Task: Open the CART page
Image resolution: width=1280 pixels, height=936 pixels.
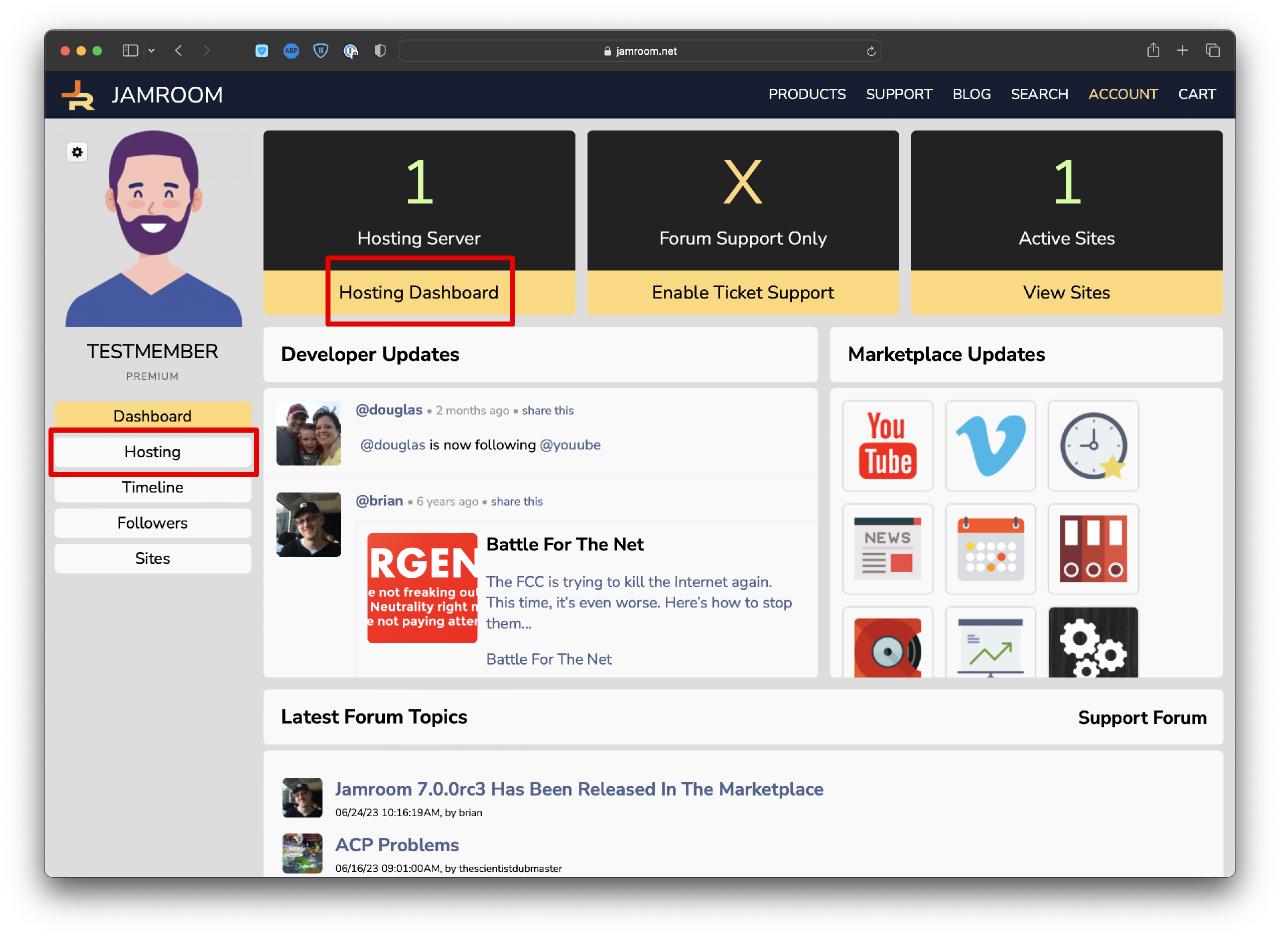Action: coord(1196,94)
